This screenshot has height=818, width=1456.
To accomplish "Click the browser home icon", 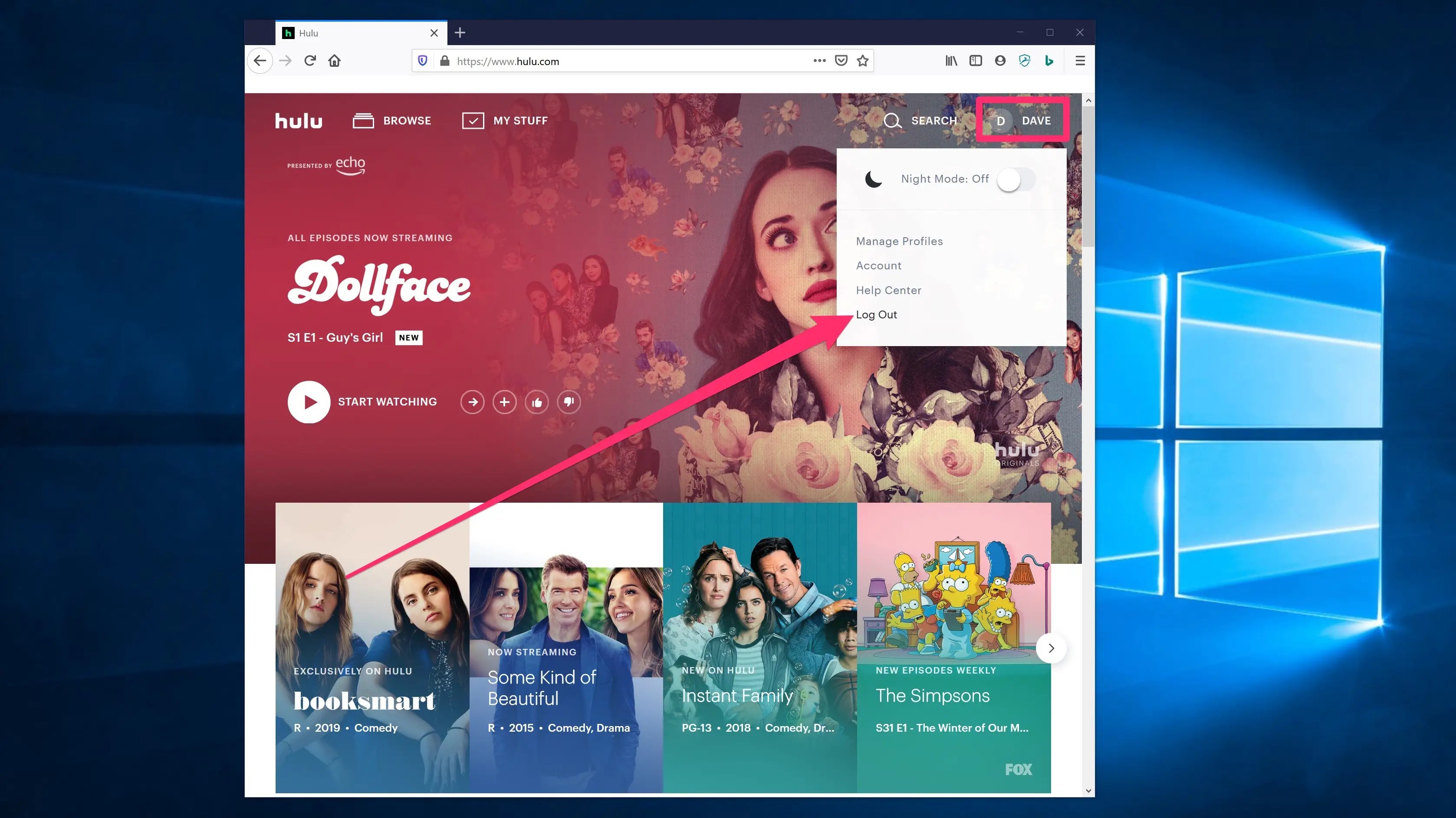I will point(335,60).
